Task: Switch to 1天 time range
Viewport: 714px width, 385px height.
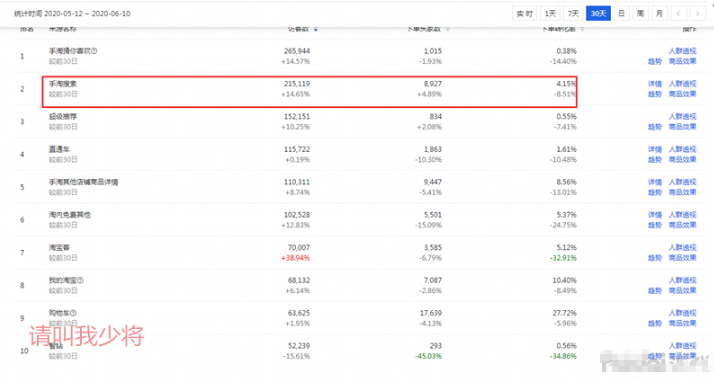Action: click(x=550, y=13)
